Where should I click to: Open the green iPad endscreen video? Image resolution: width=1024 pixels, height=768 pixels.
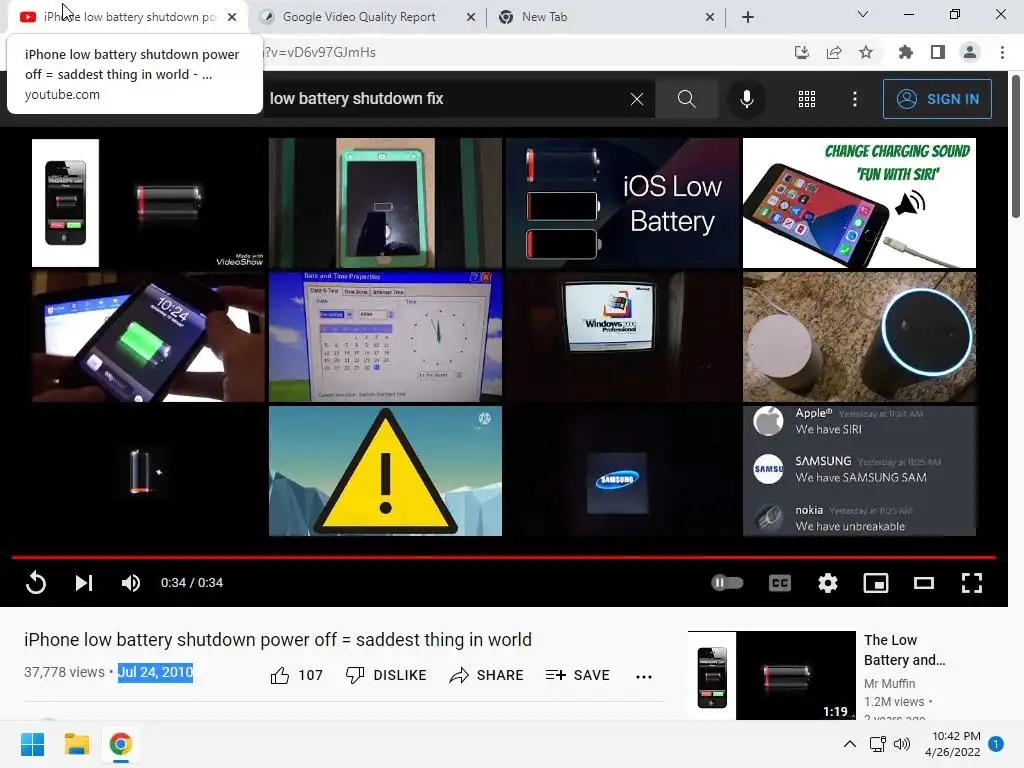pyautogui.click(x=385, y=202)
